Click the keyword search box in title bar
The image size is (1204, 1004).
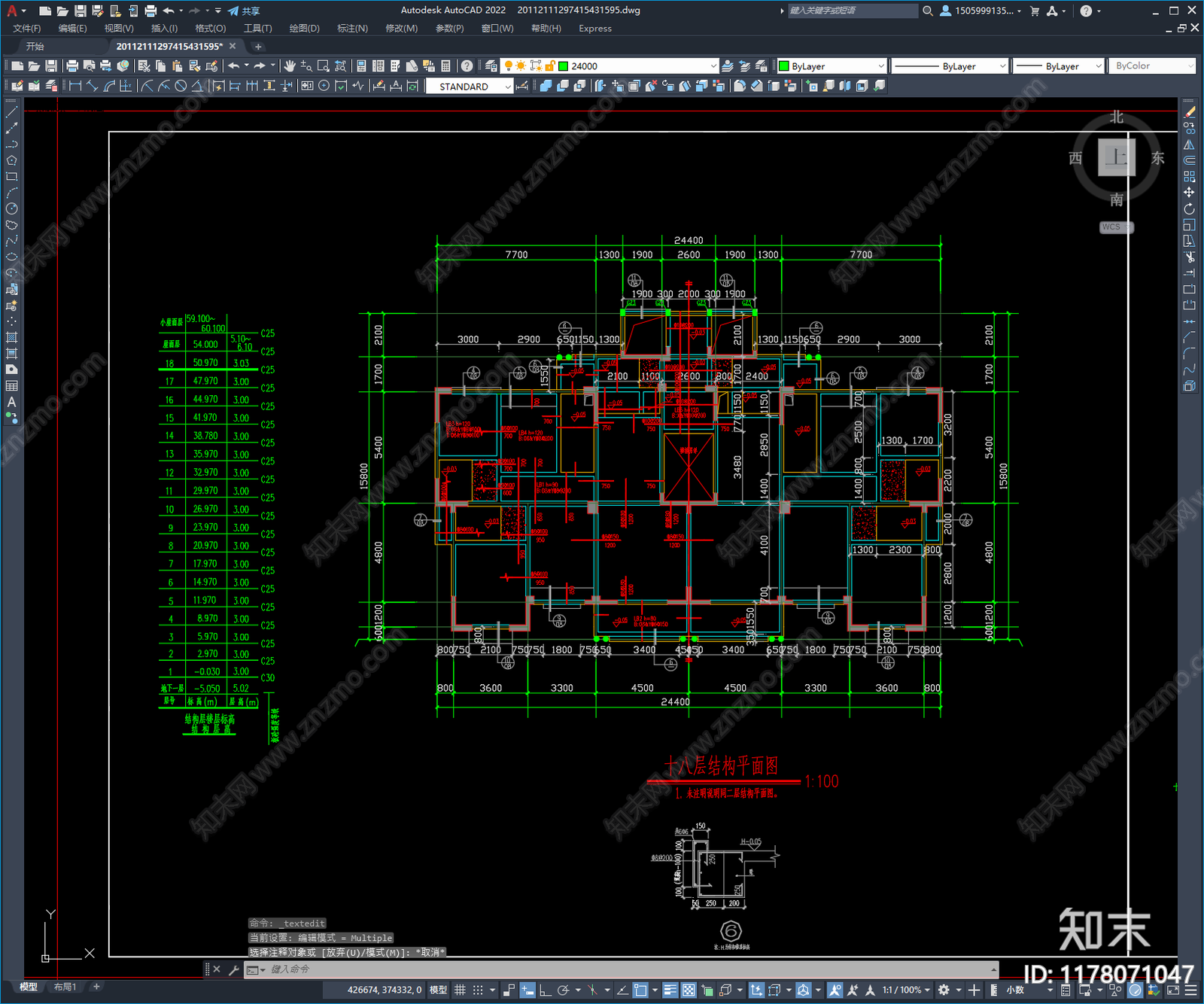point(853,11)
